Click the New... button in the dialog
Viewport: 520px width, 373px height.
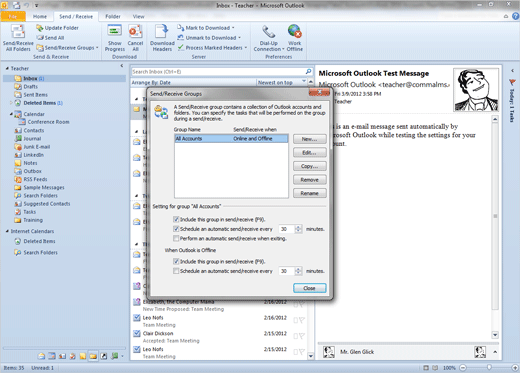[x=310, y=139]
